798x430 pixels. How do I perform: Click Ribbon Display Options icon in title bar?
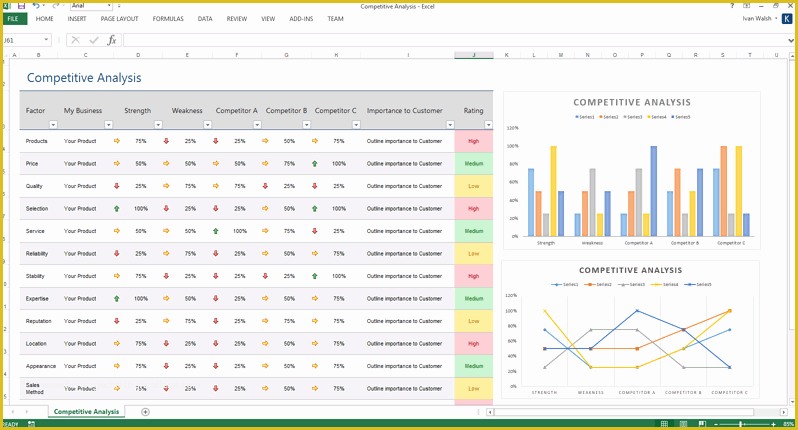point(747,6)
